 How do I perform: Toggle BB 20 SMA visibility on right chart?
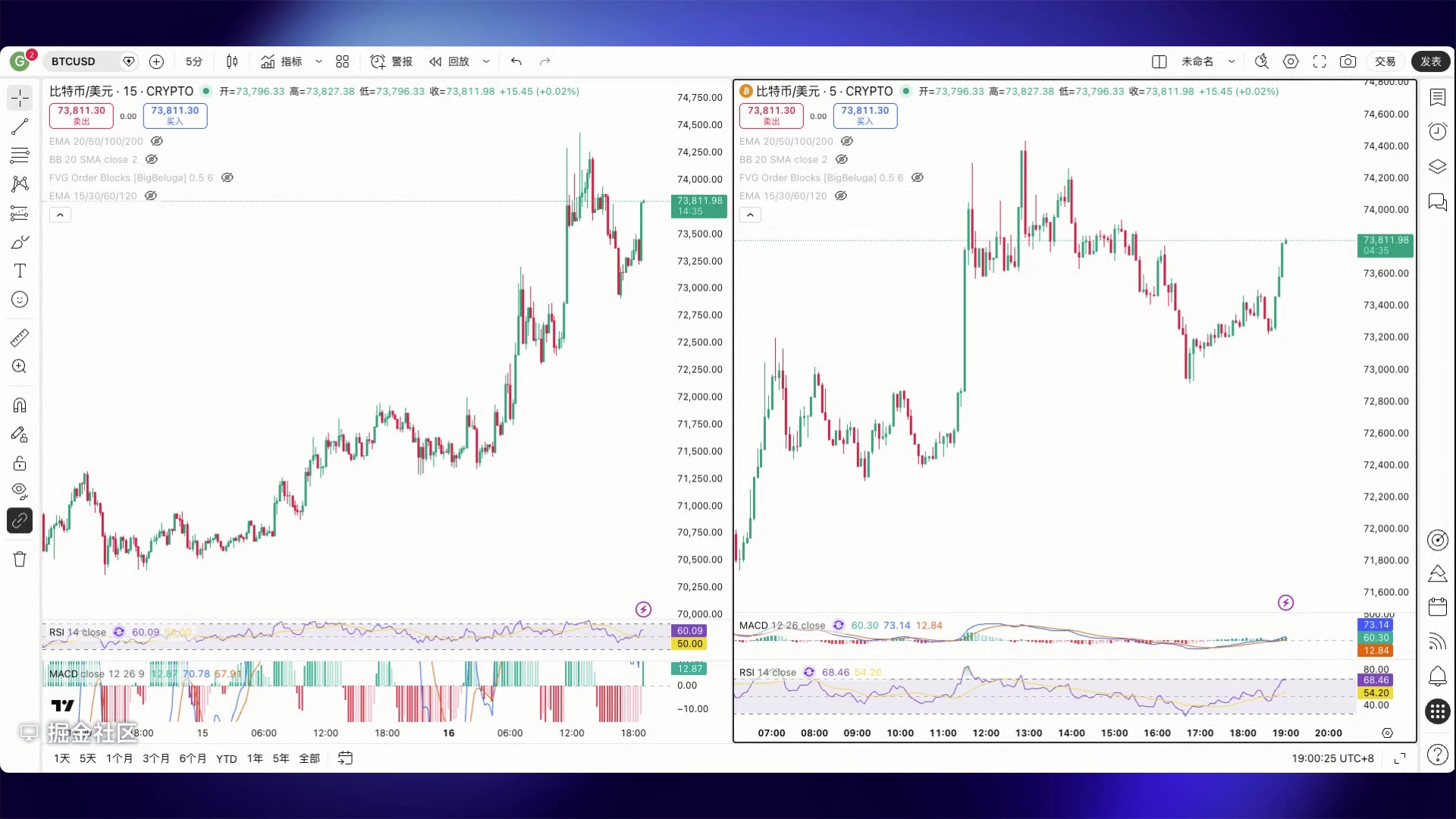[x=841, y=159]
